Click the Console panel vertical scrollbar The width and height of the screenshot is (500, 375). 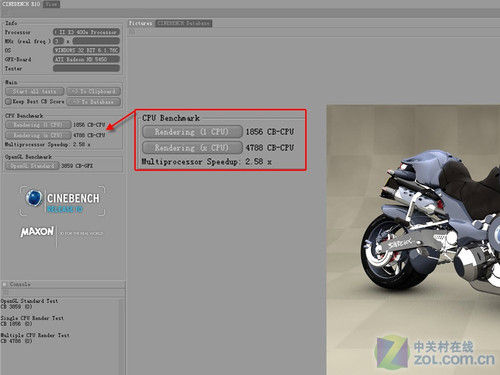click(x=122, y=336)
